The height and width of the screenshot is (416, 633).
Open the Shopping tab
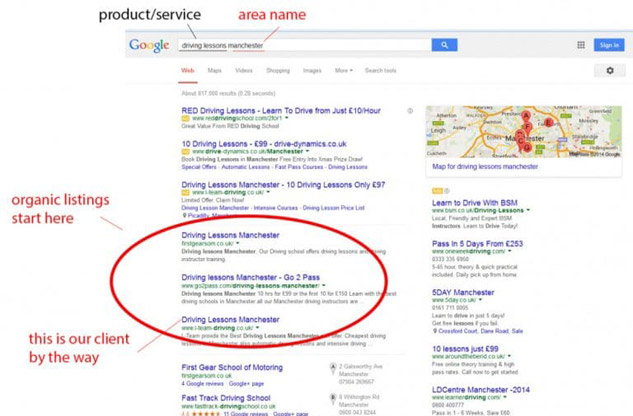278,71
